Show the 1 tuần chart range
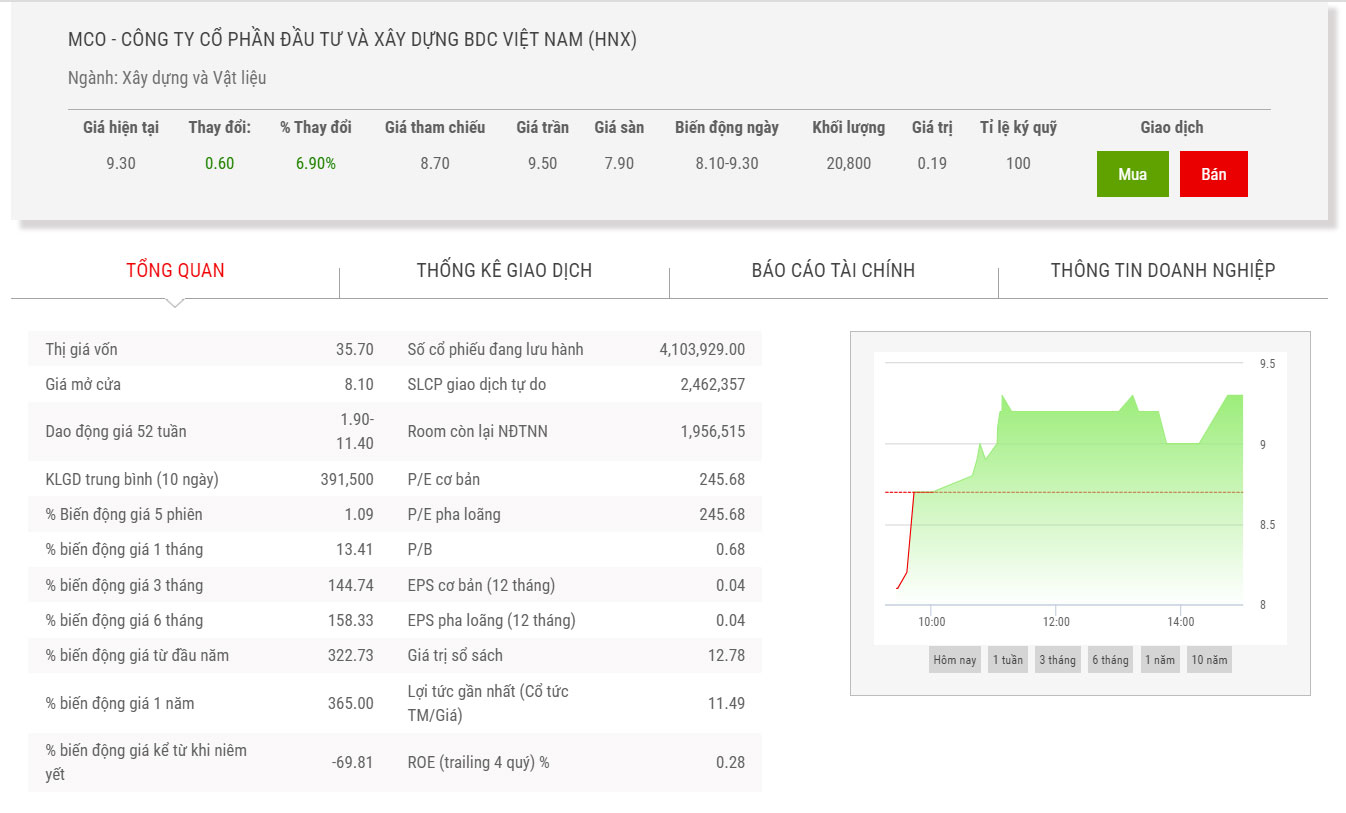The image size is (1346, 813). tap(1007, 660)
